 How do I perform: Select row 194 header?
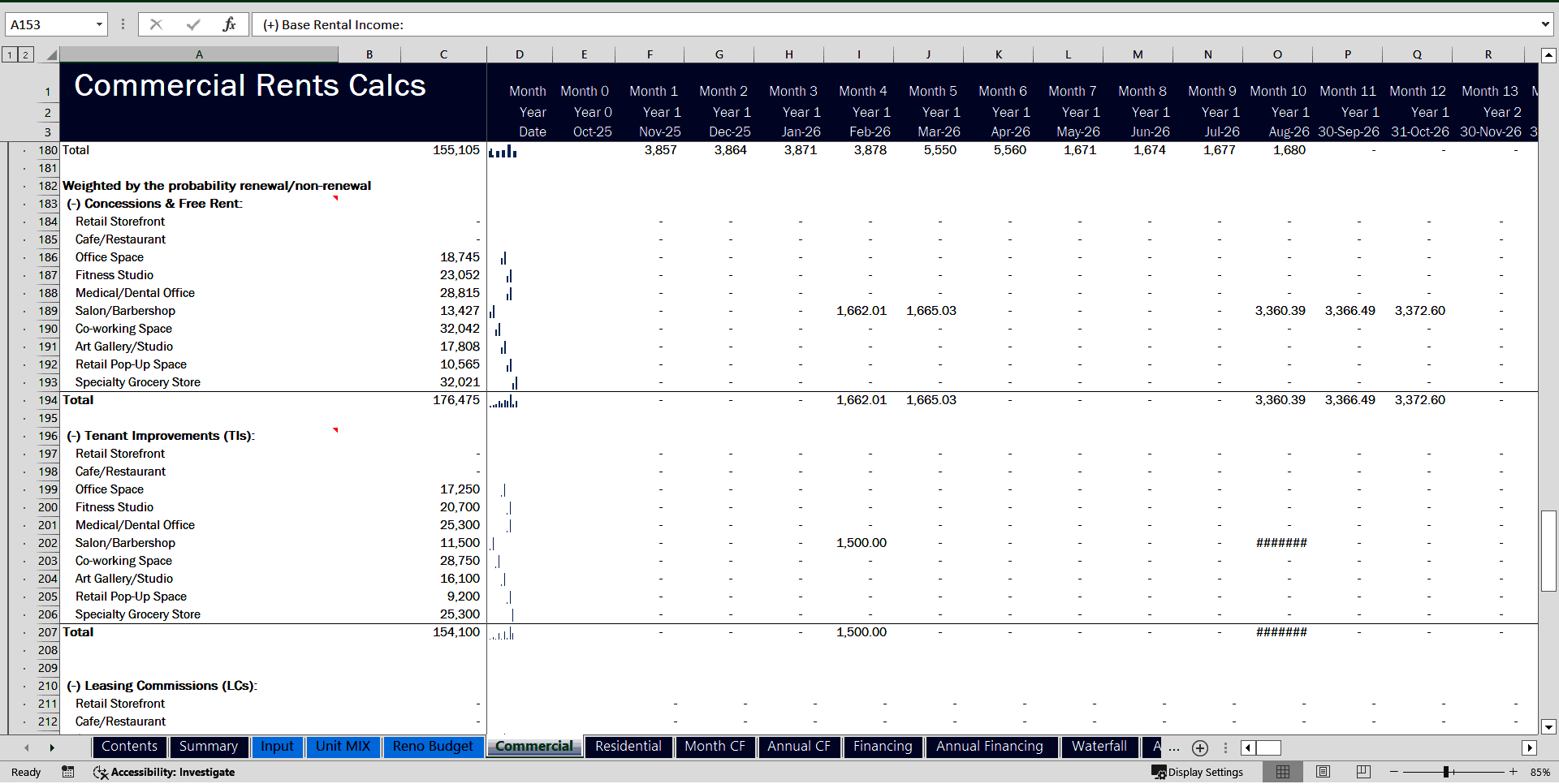[48, 400]
